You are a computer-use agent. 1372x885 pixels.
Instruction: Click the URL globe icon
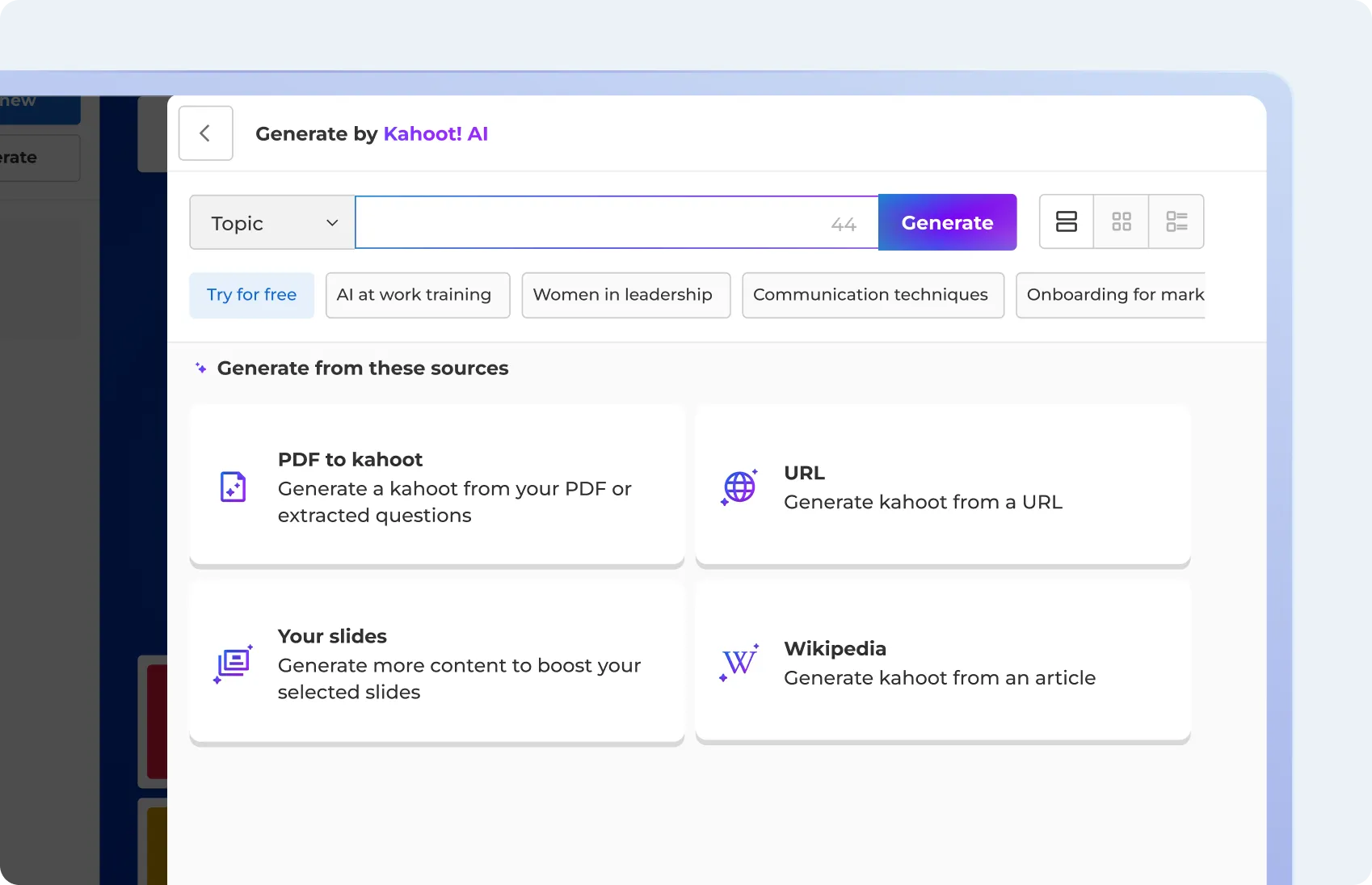[739, 487]
